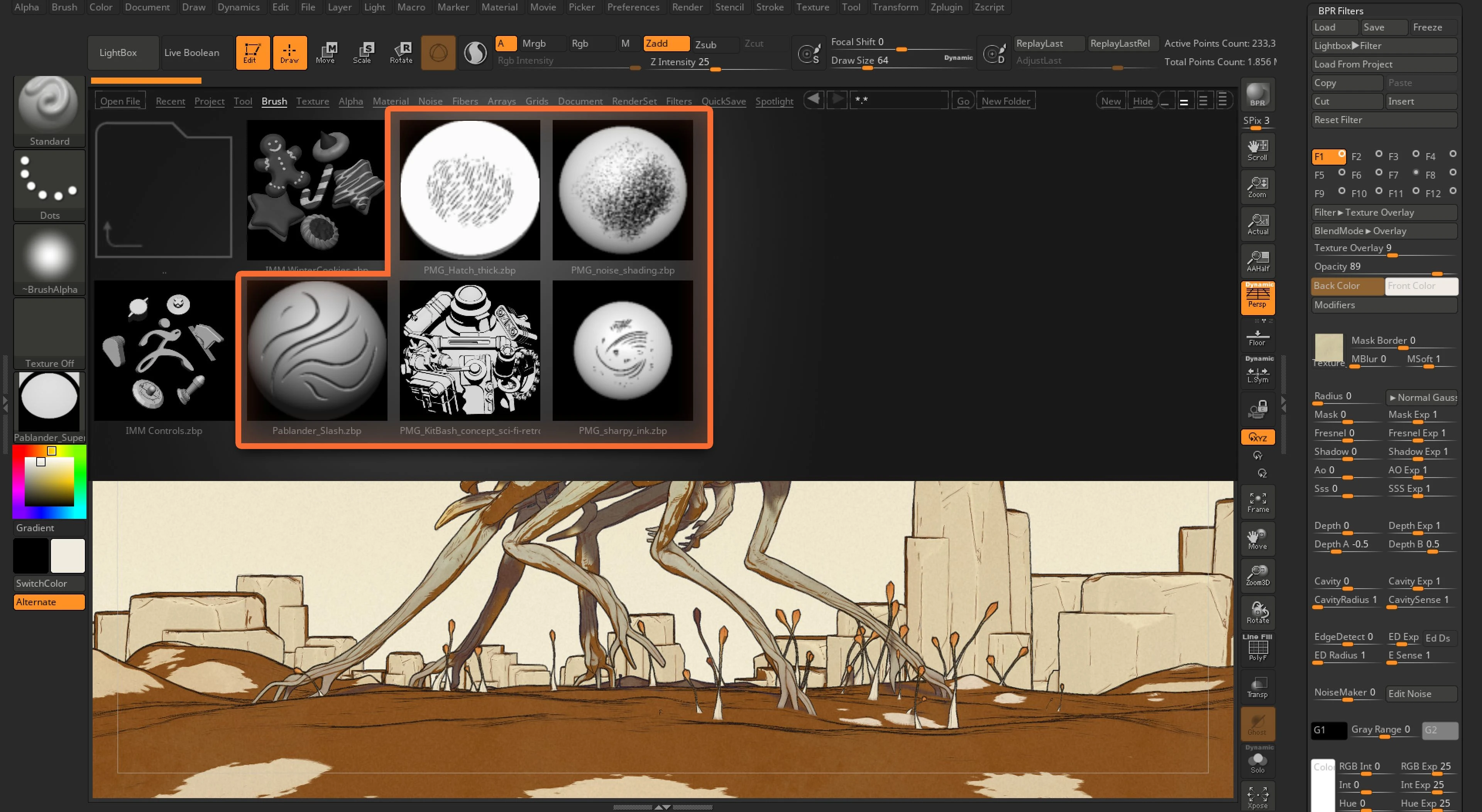Select the Draw mode icon
The image size is (1482, 812).
tap(289, 53)
